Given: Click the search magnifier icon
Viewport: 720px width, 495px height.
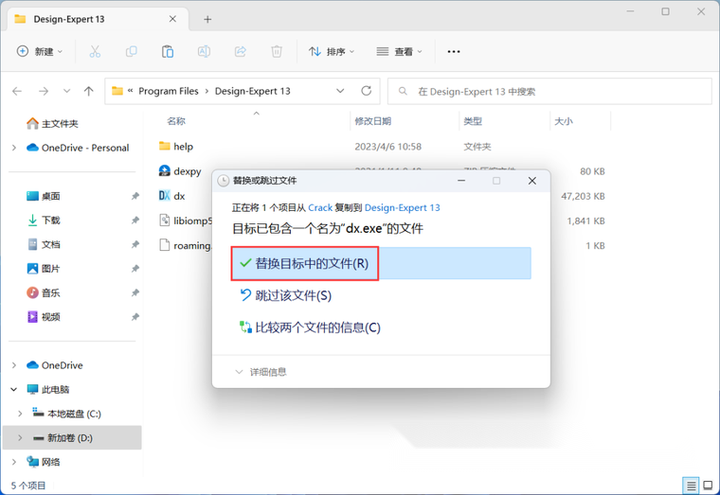Looking at the screenshot, I should [403, 91].
